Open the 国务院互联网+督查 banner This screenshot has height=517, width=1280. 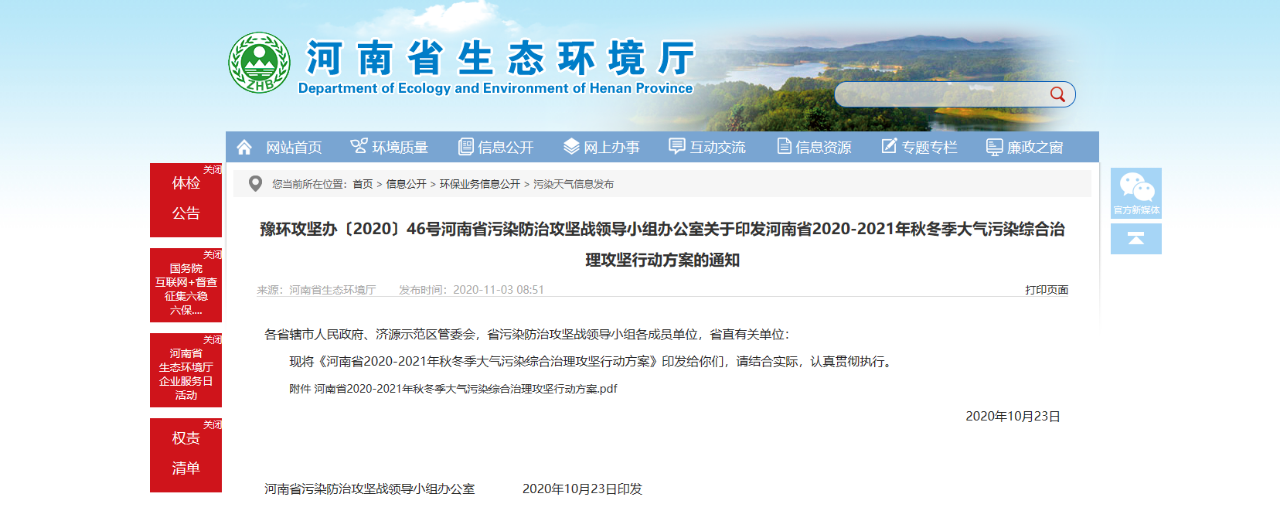[x=186, y=289]
